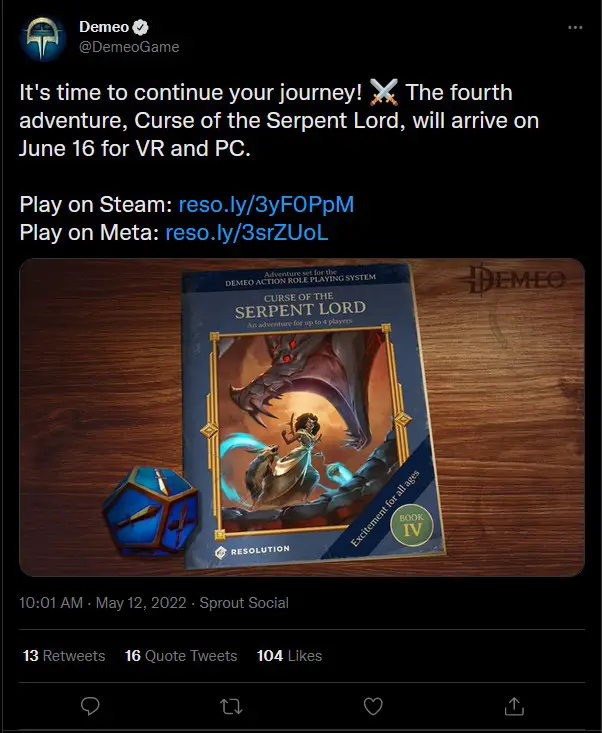This screenshot has width=602, height=733.
Task: Open the Steam link reso.ly/3yF0PpM
Action: (266, 204)
